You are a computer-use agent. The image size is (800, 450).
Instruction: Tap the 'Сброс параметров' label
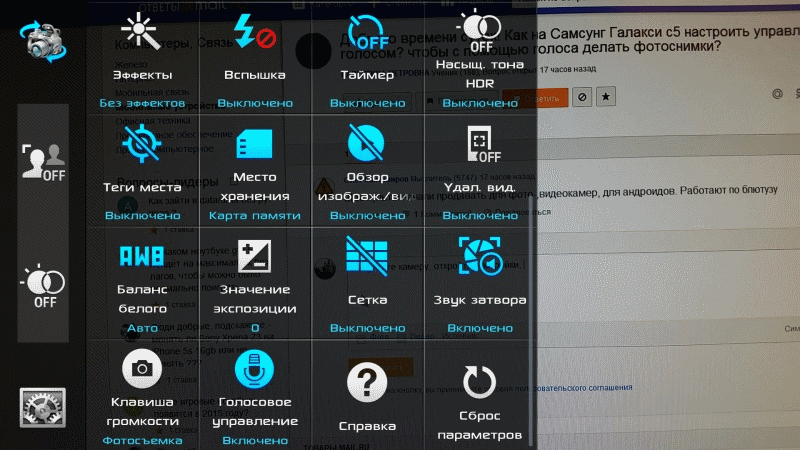pyautogui.click(x=480, y=425)
